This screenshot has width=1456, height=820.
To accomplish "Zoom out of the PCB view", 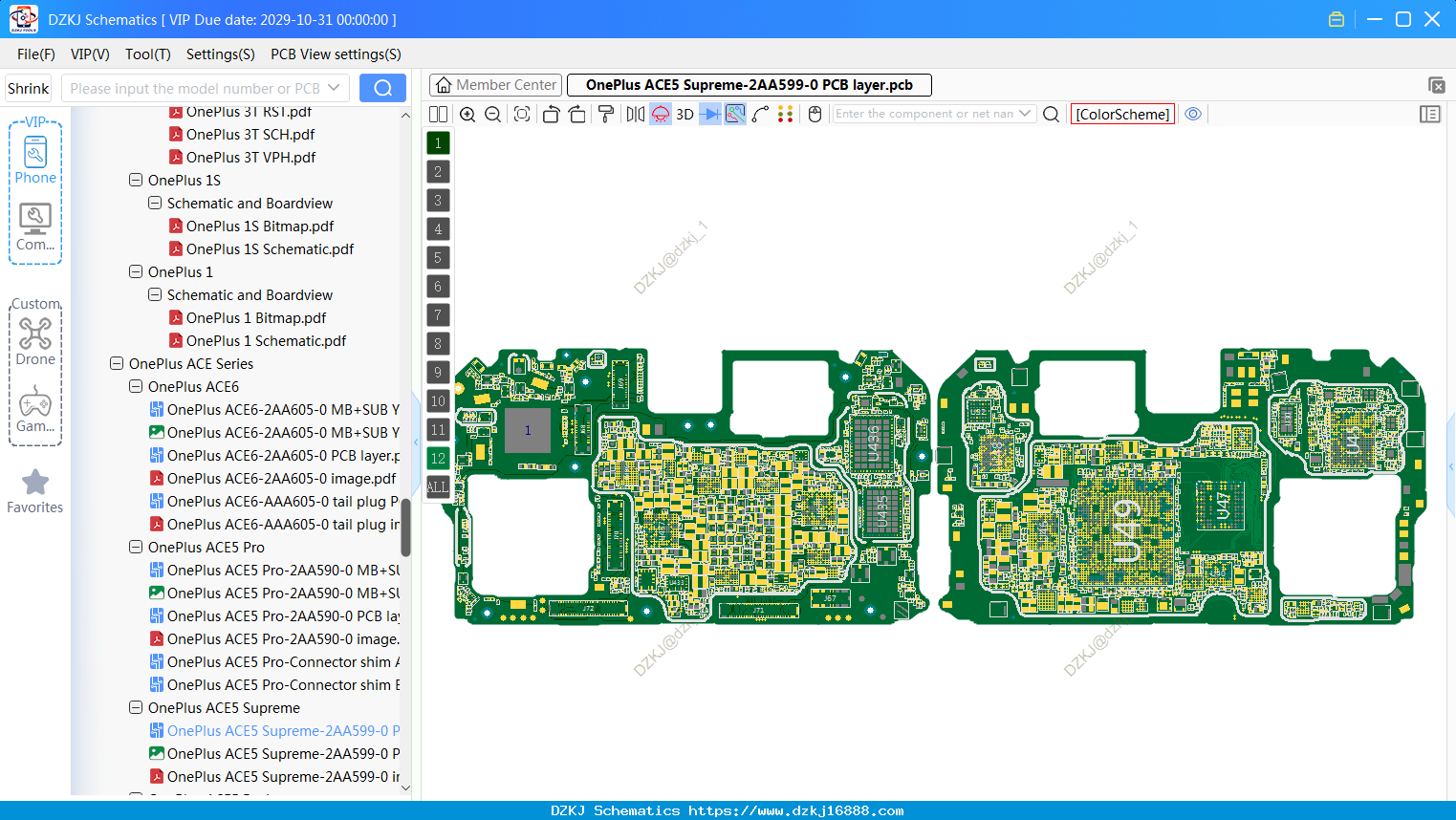I will point(493,114).
